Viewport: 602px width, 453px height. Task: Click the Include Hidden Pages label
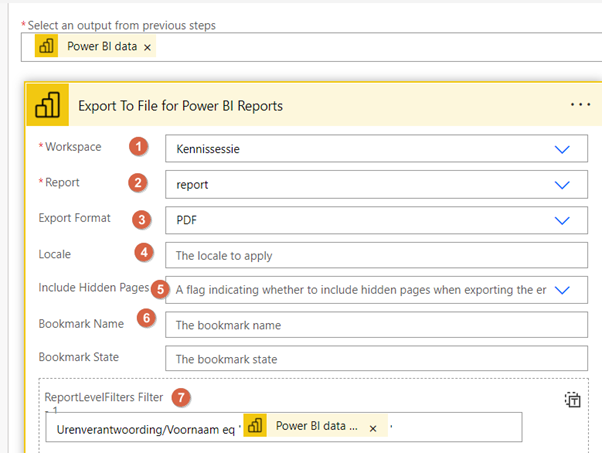[x=94, y=287]
